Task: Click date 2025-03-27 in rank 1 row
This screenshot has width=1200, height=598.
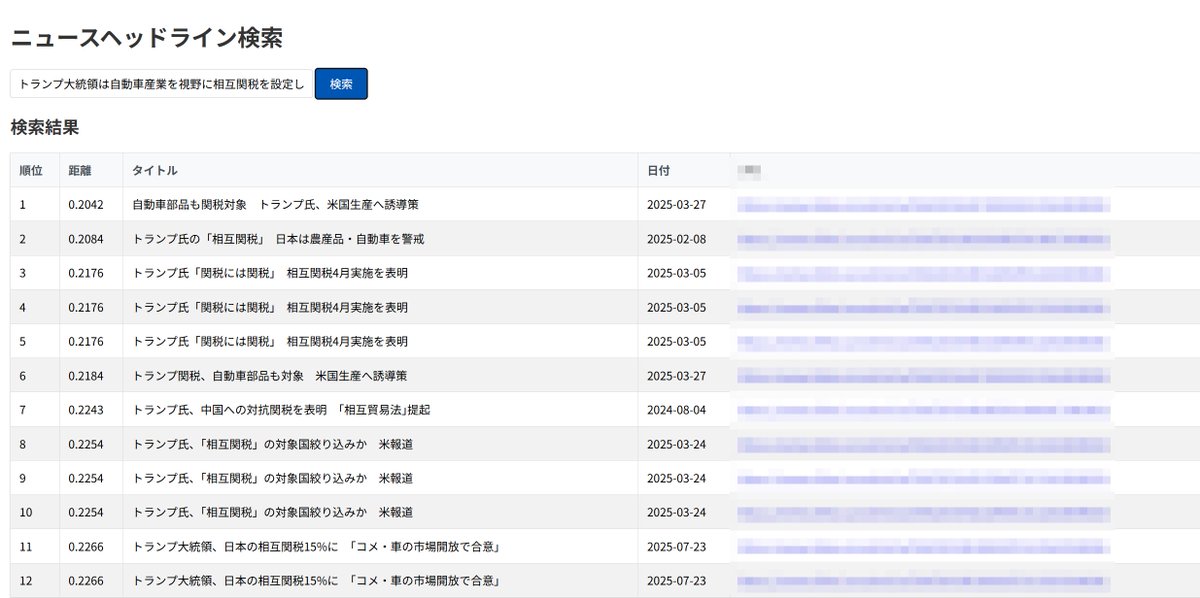Action: point(676,204)
